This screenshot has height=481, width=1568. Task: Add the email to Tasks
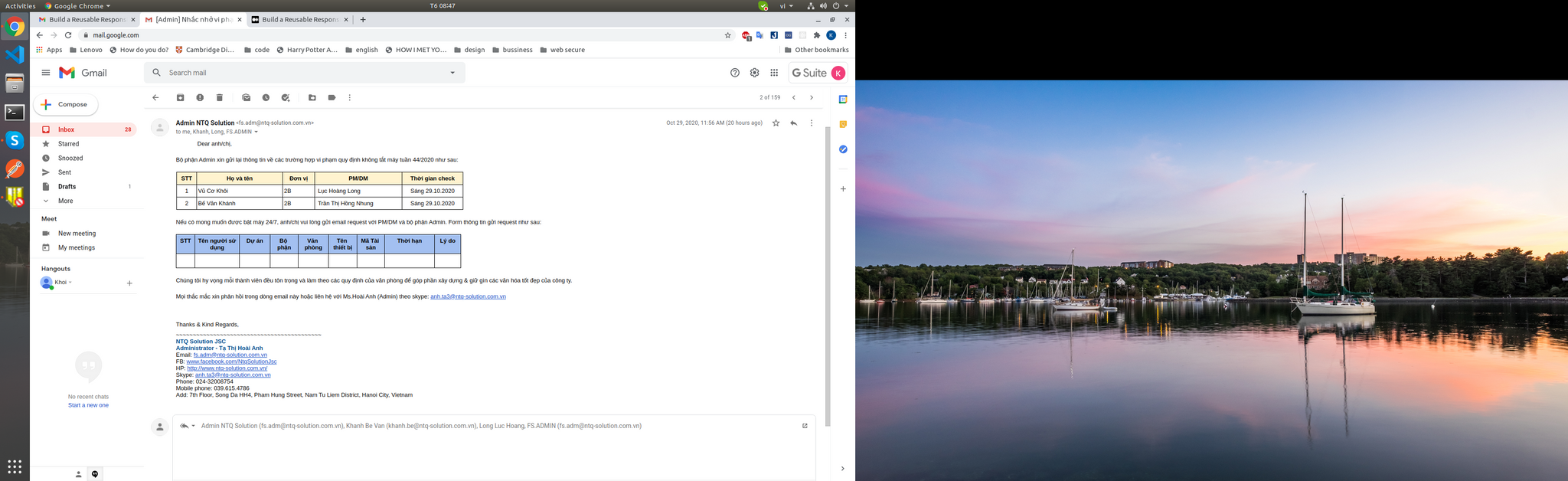point(286,98)
